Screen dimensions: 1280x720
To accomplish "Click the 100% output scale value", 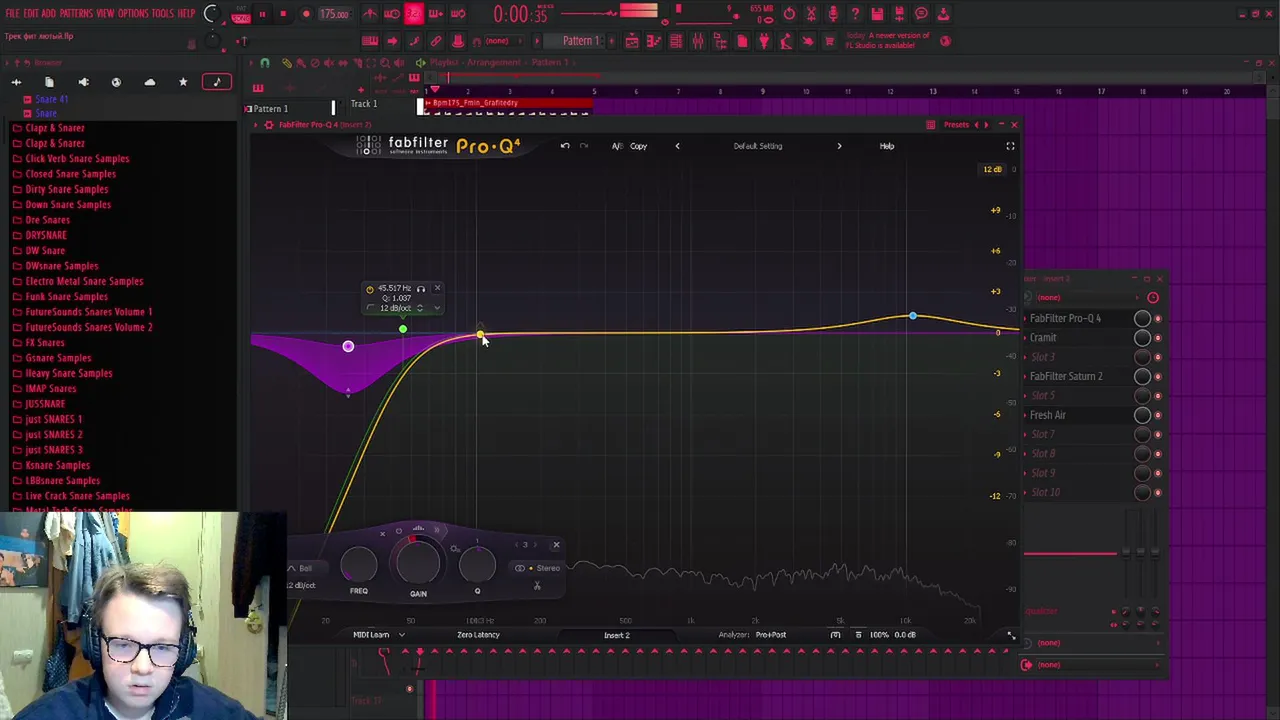I will pyautogui.click(x=879, y=635).
